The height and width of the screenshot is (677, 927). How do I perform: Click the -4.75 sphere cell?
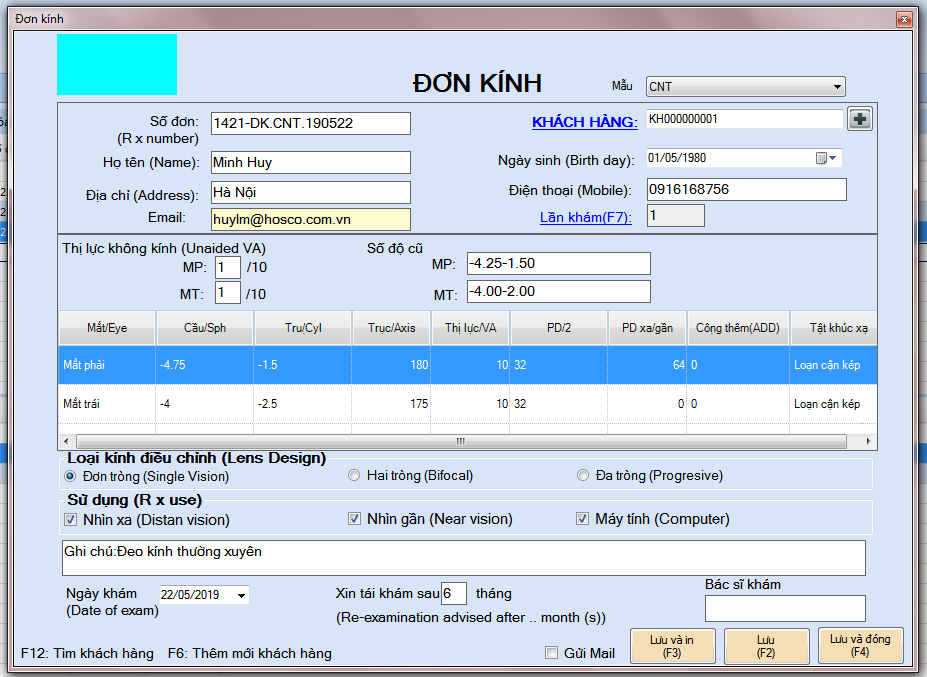click(205, 365)
